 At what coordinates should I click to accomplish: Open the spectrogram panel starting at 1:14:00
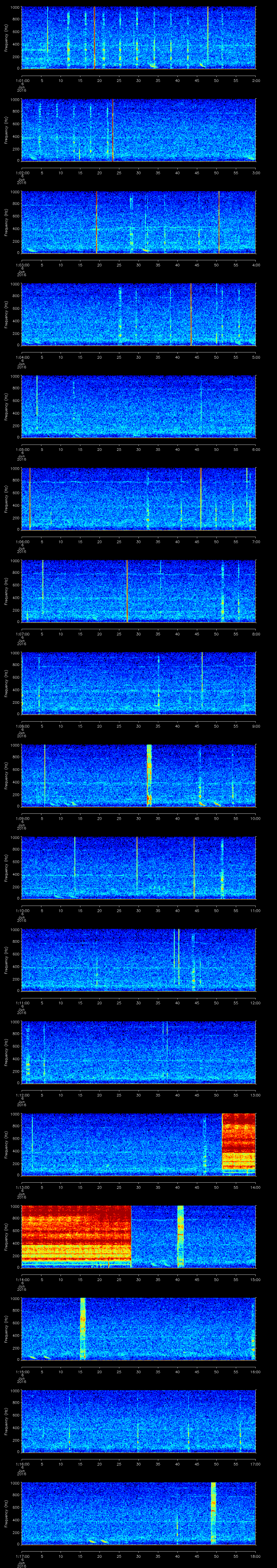[139, 1237]
